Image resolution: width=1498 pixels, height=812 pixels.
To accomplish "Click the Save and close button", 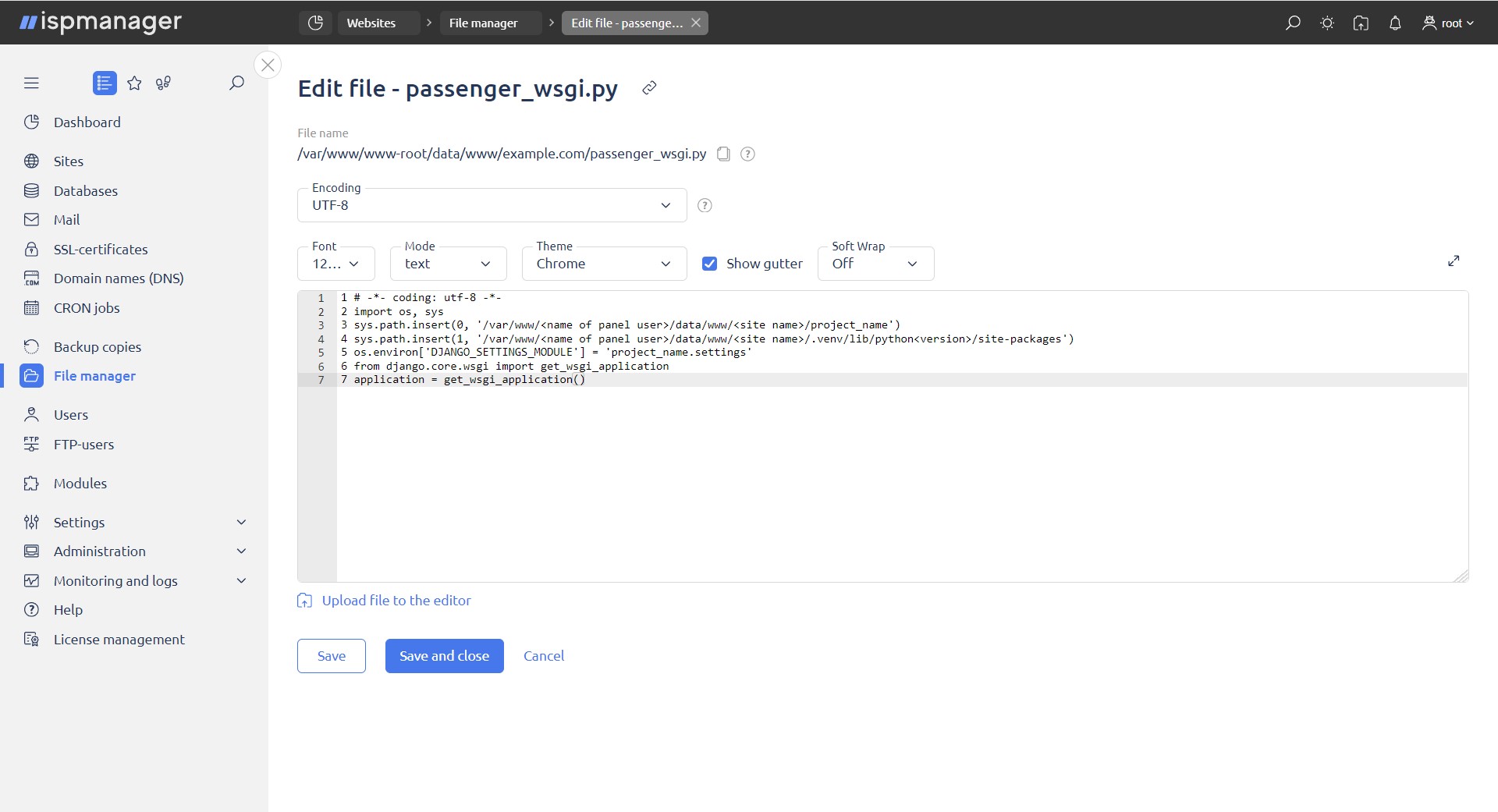I will 444,655.
